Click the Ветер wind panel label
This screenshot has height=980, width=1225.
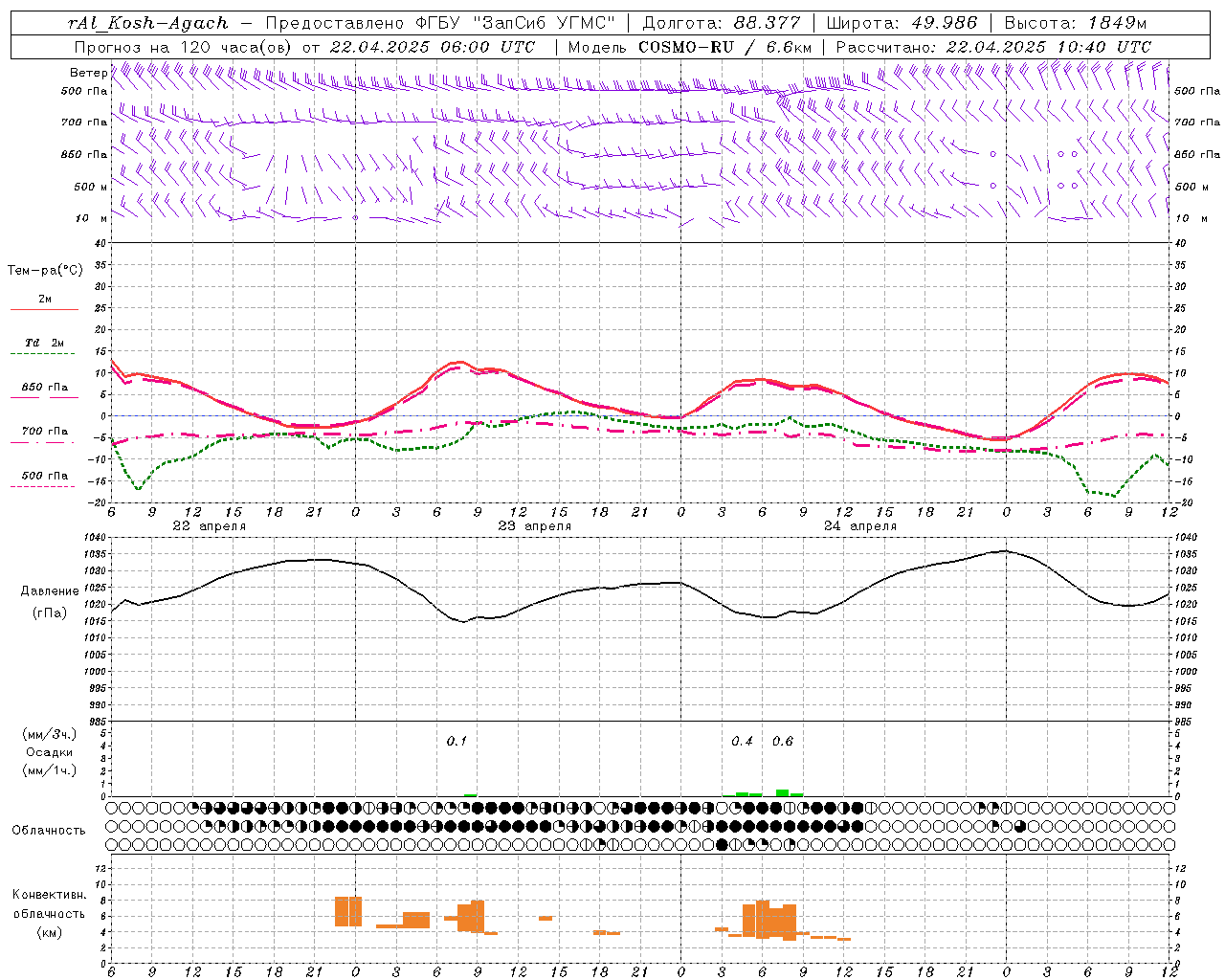88,73
